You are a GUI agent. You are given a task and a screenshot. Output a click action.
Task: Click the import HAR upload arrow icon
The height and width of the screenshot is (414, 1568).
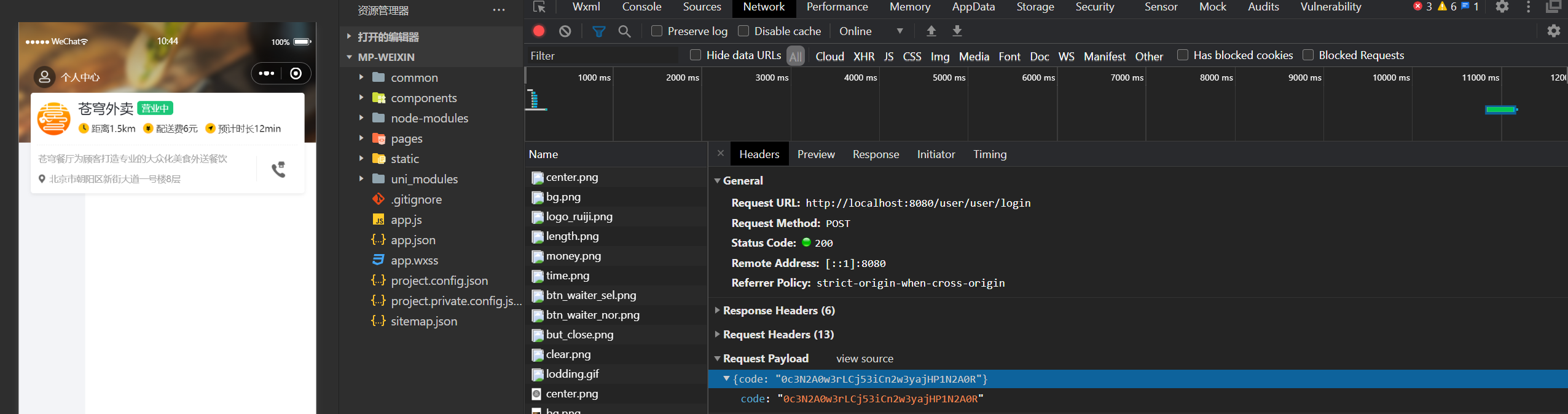click(x=931, y=31)
